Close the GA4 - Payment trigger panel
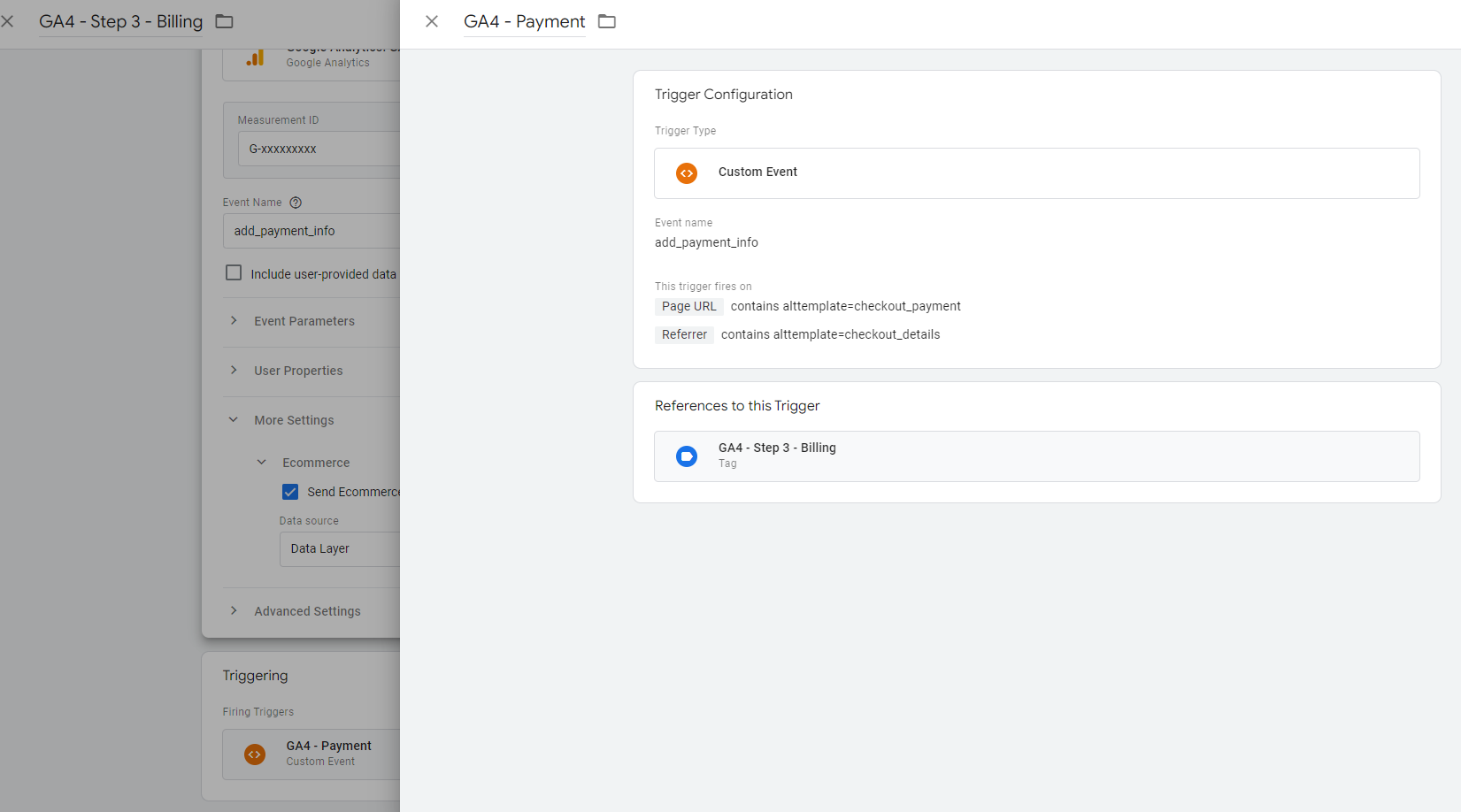Image resolution: width=1461 pixels, height=812 pixels. pos(432,21)
